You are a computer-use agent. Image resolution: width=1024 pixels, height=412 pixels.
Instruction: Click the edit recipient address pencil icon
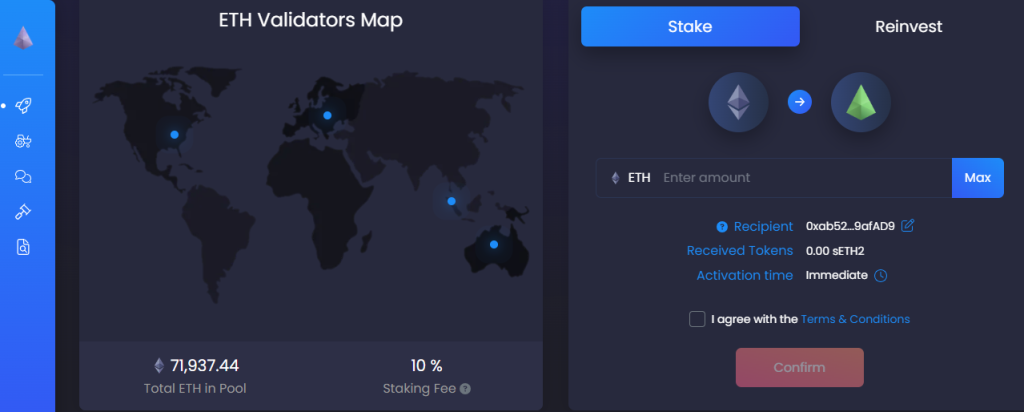tap(908, 226)
